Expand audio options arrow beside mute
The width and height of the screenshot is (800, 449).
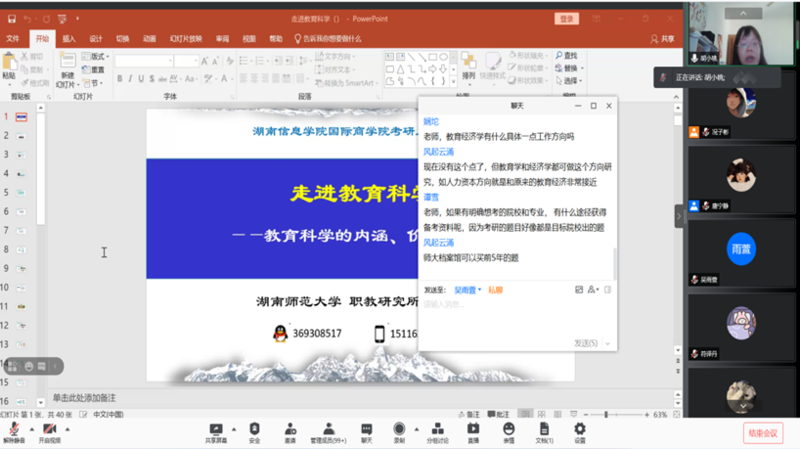(x=32, y=429)
